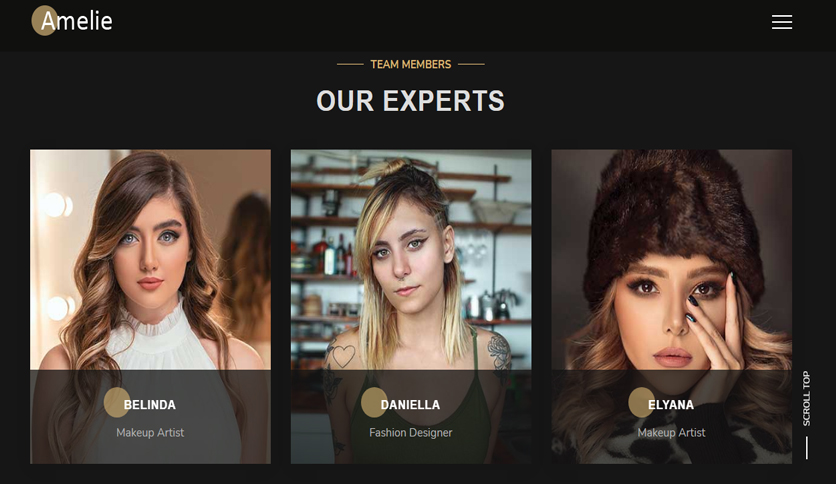The image size is (836, 484).
Task: Click the Amelie logo
Action: [72, 21]
